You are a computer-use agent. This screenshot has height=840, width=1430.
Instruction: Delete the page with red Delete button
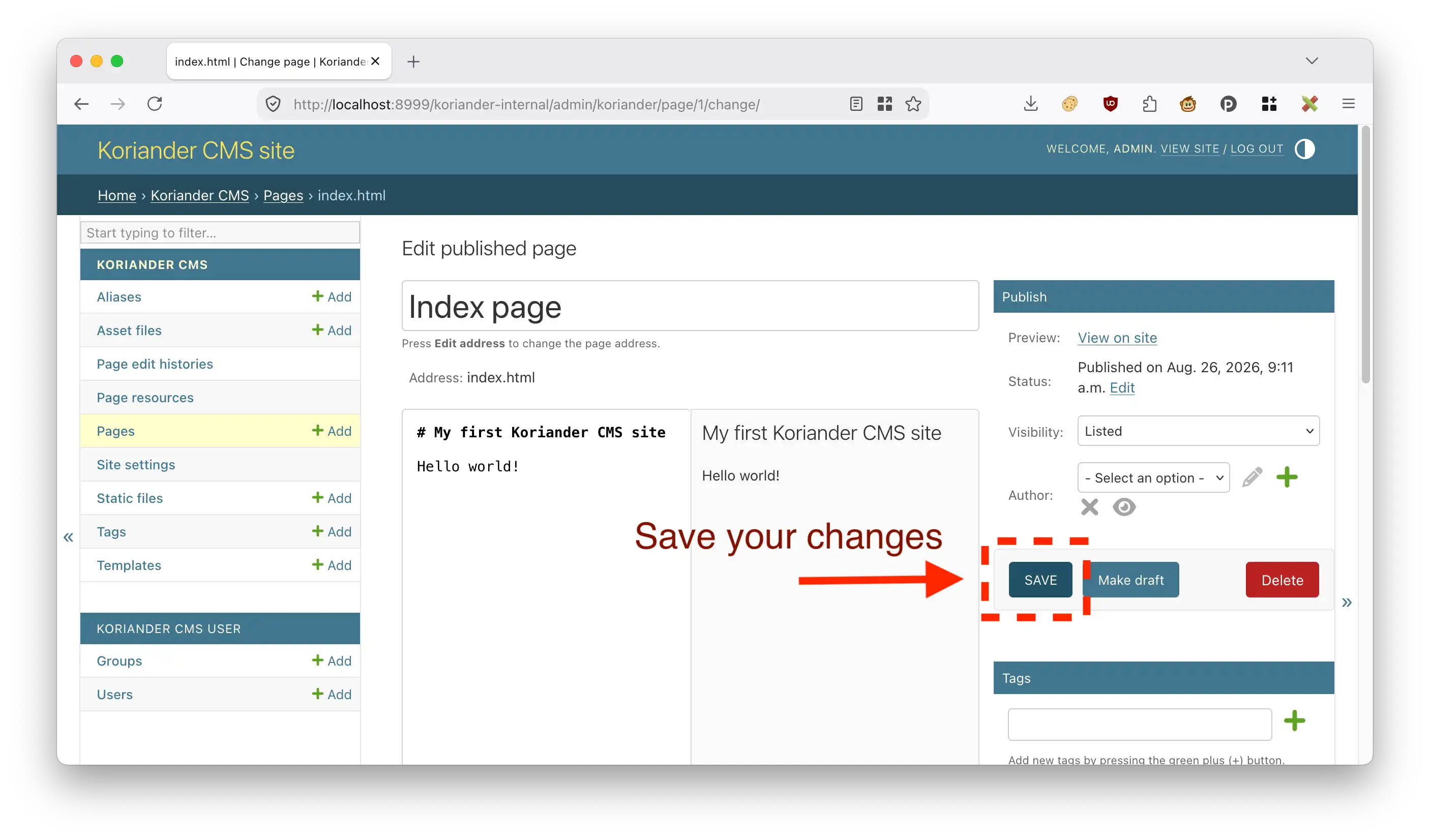[x=1282, y=580]
